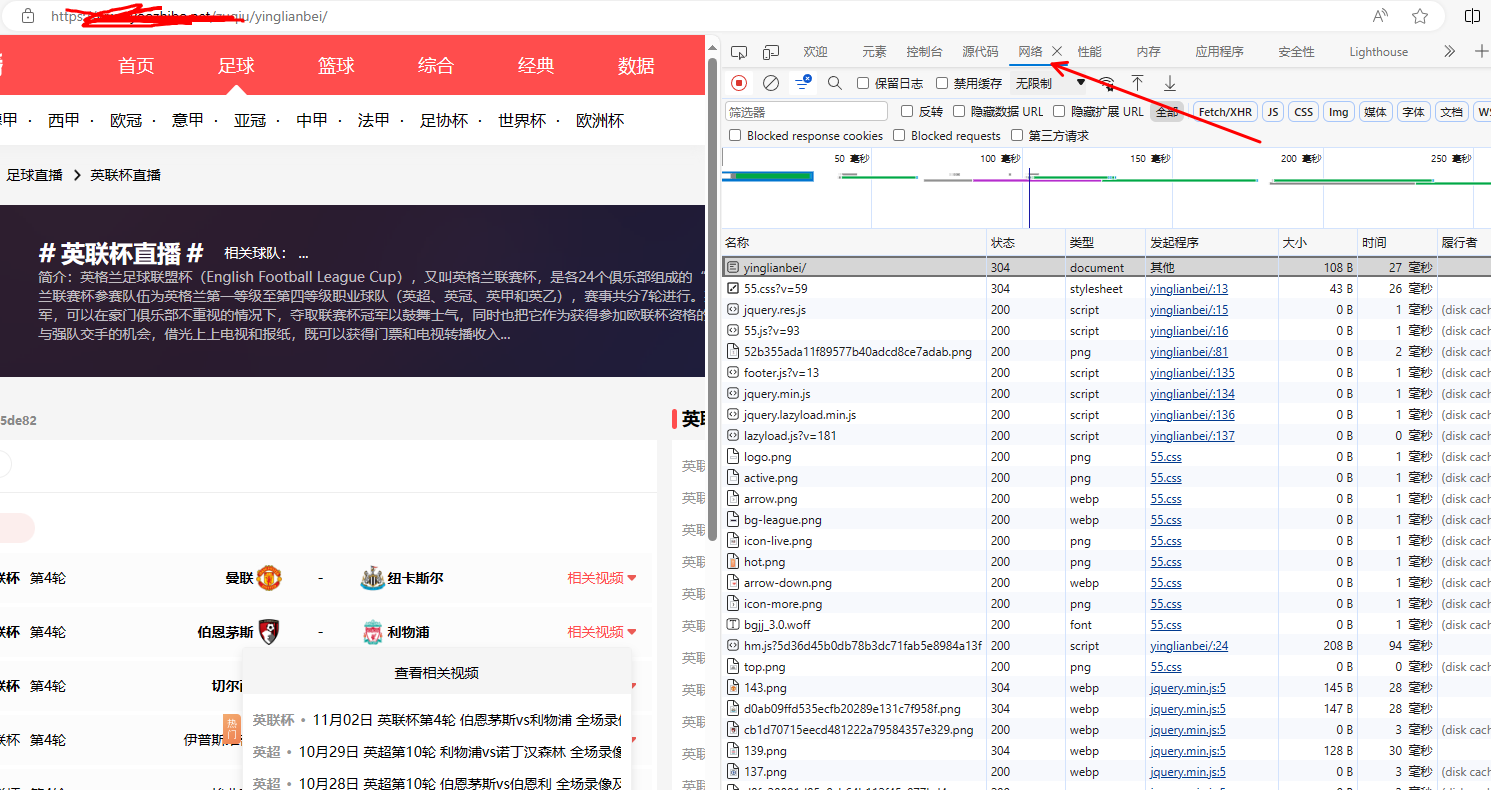View site information lock icon
The width and height of the screenshot is (1491, 790).
click(x=28, y=16)
